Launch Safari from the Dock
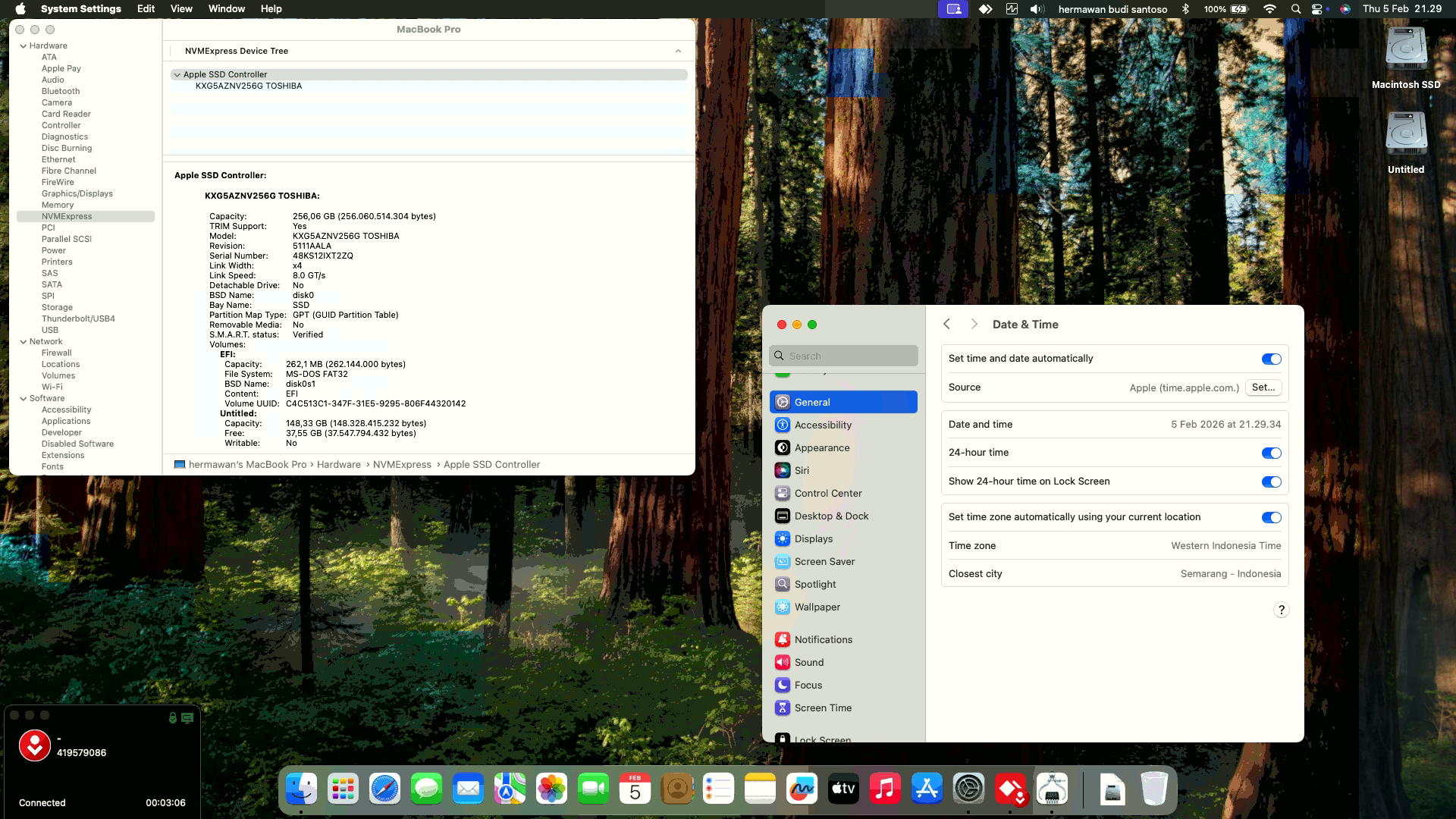The image size is (1456, 819). pyautogui.click(x=384, y=789)
